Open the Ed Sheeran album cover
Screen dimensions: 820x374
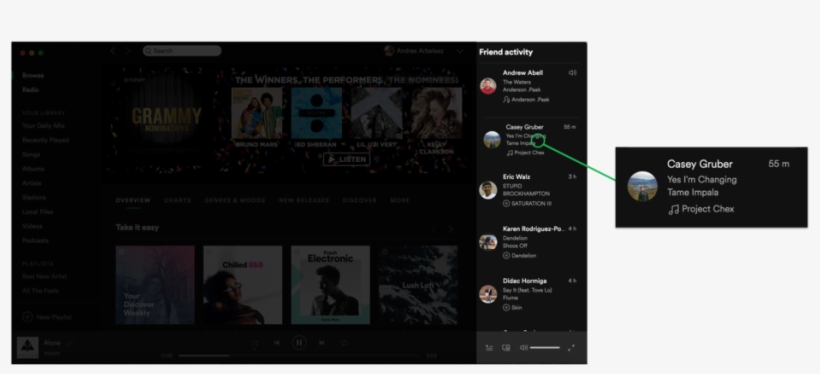(x=316, y=113)
